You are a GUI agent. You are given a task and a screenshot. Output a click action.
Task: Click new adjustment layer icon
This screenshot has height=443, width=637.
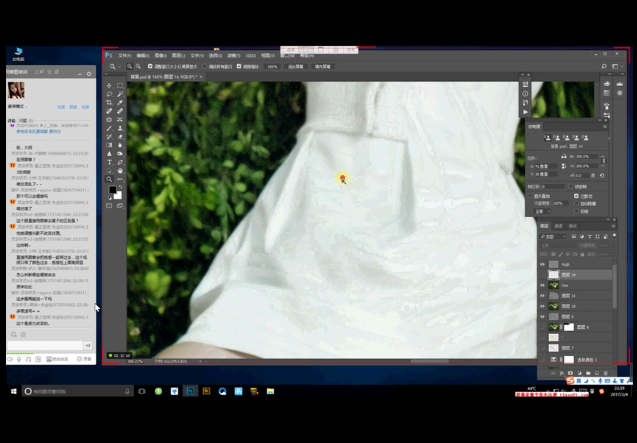tap(579, 373)
